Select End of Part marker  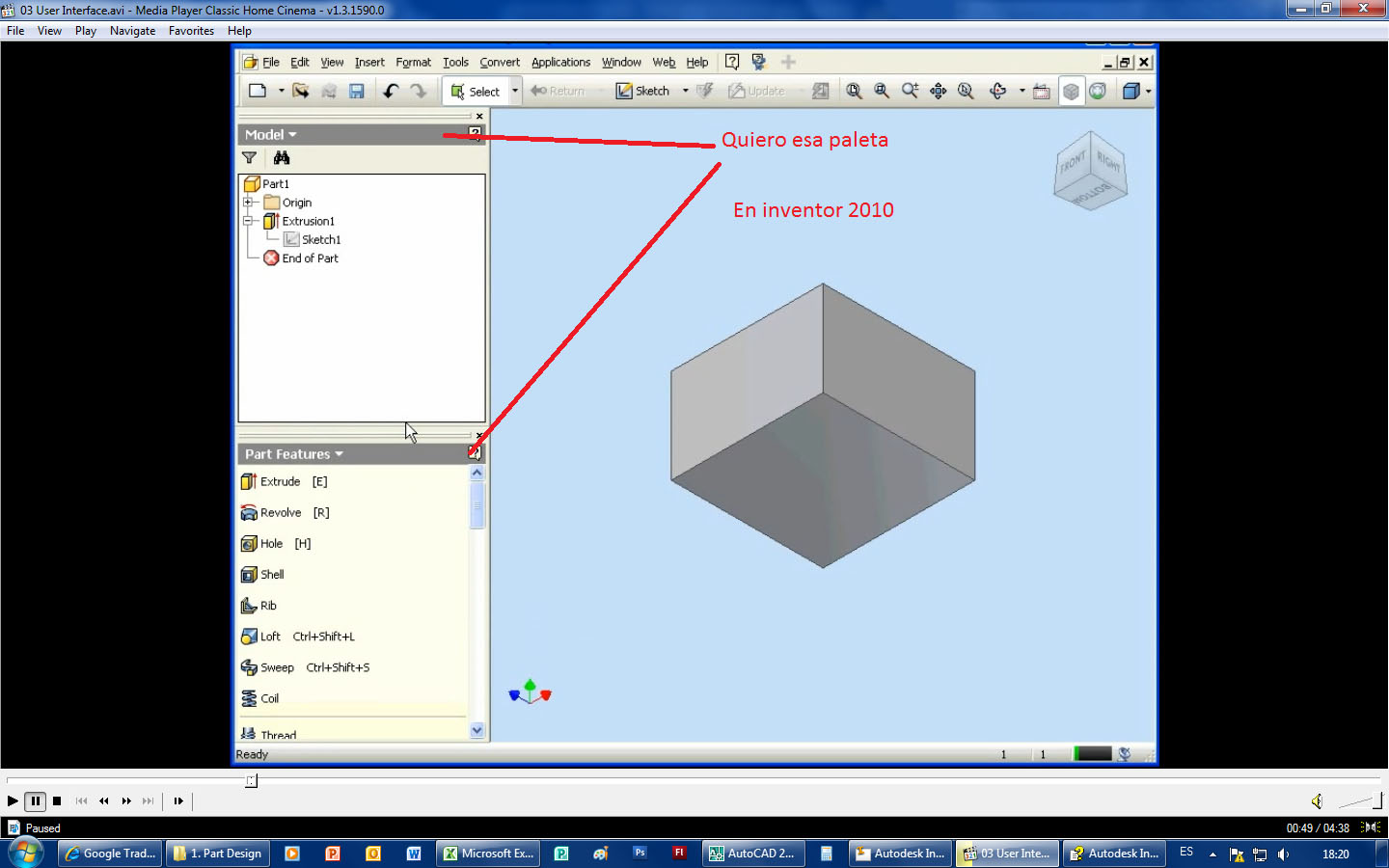tap(301, 258)
